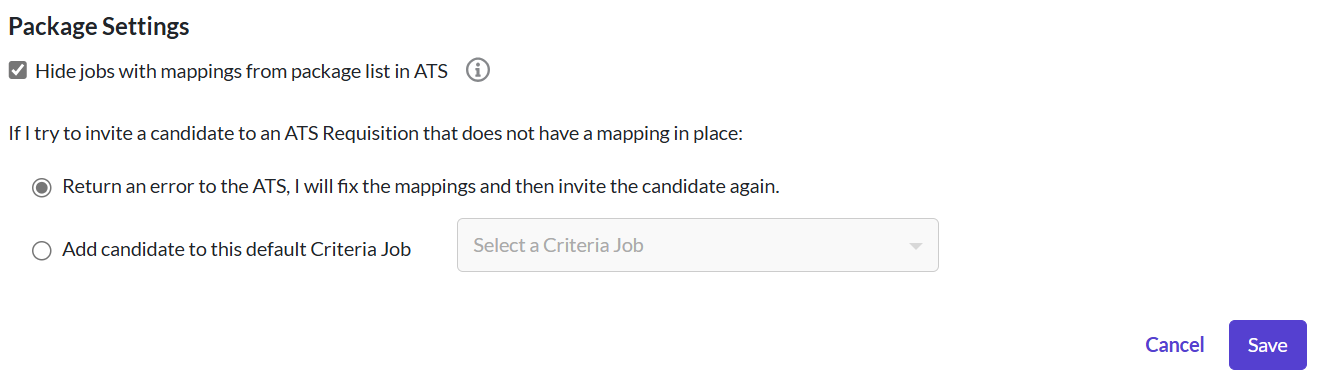Screen dimensions: 1317x378
Task: Cancel the package settings changes
Action: click(1175, 345)
